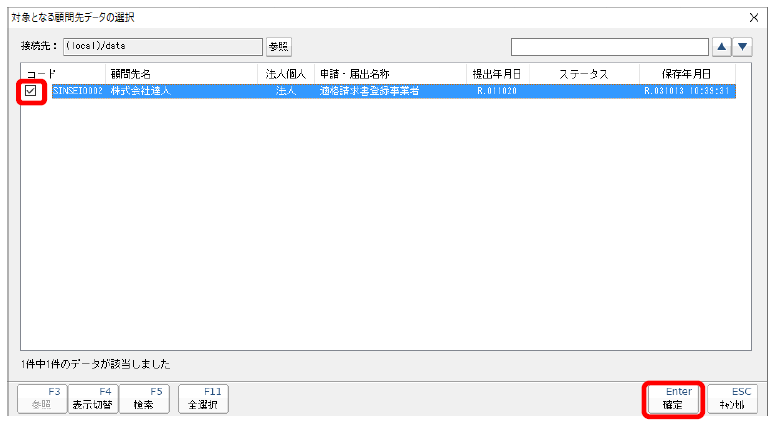
Task: Sort by the ステータス column header
Action: (584, 74)
